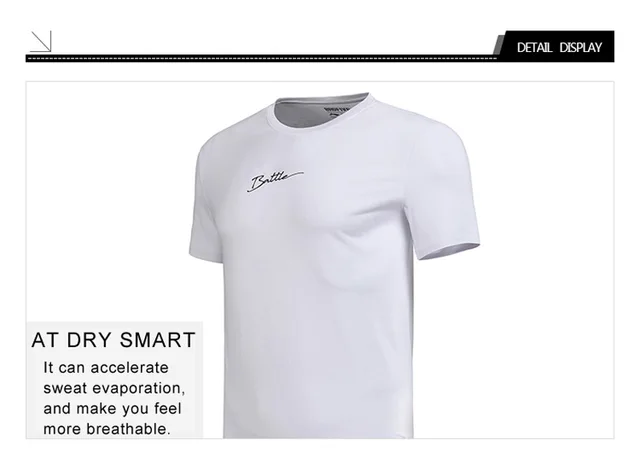Click the text 'and make you feel'

112,409
